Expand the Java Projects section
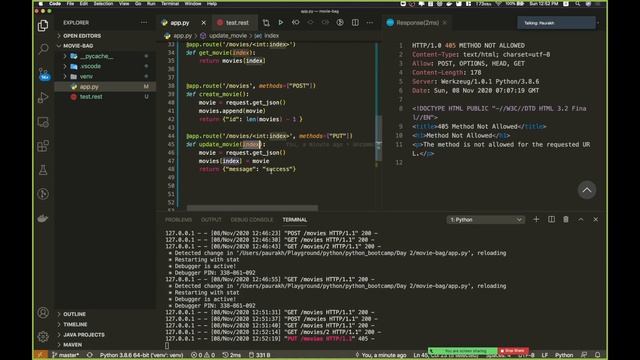The image size is (640, 360). (84, 335)
